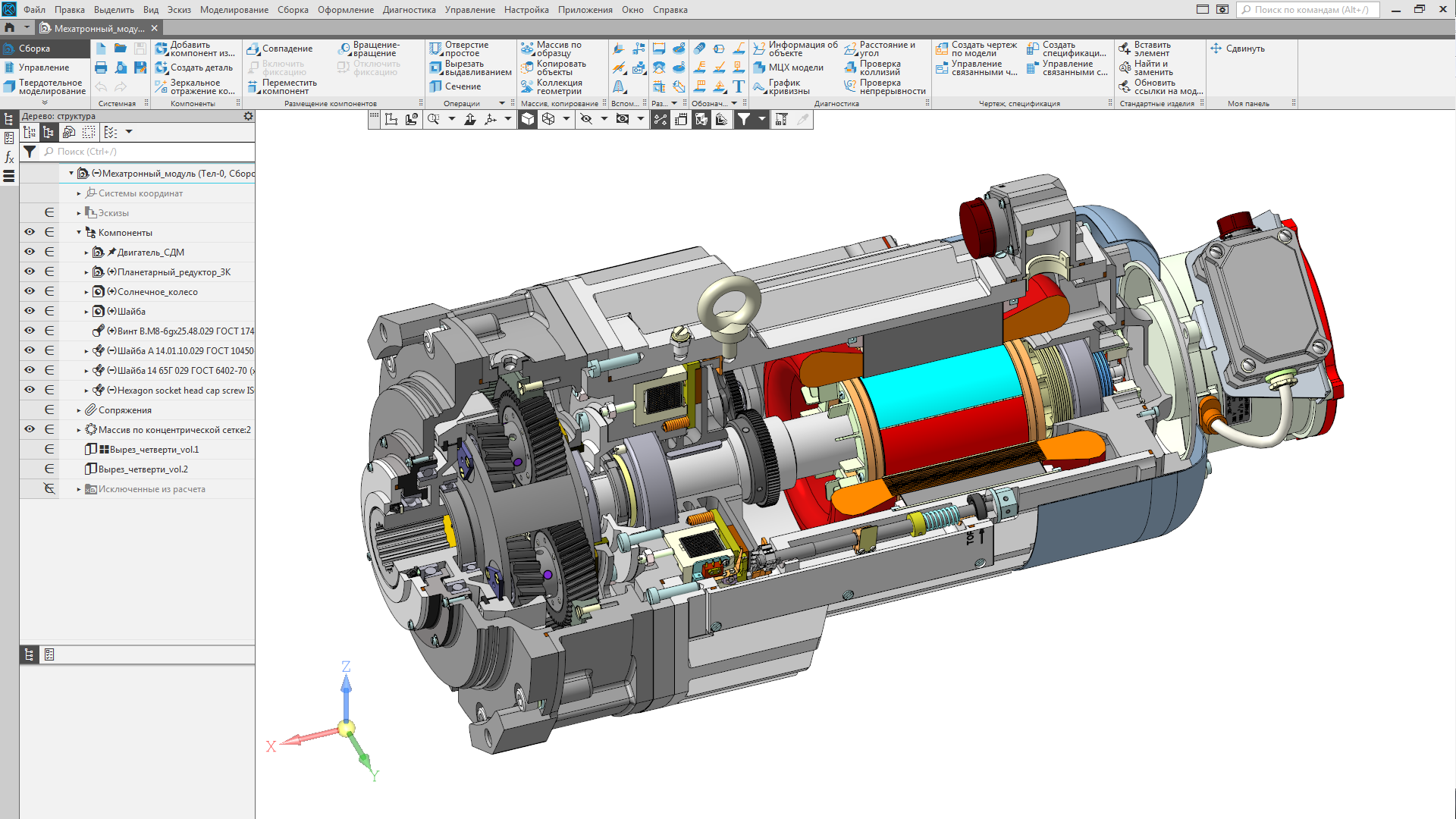Click the zoom to region magnifier icon

click(433, 119)
